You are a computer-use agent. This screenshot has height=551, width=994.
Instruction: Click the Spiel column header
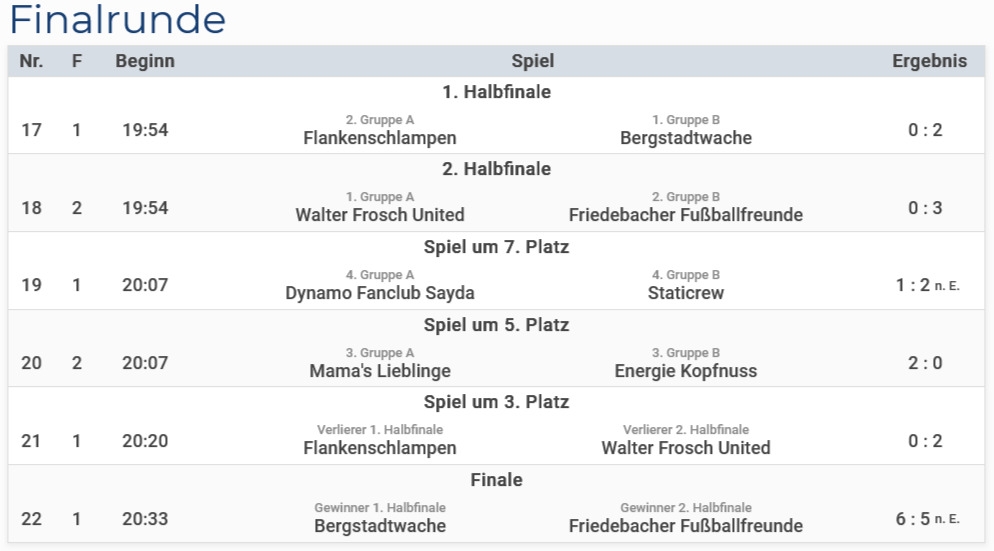pos(532,61)
